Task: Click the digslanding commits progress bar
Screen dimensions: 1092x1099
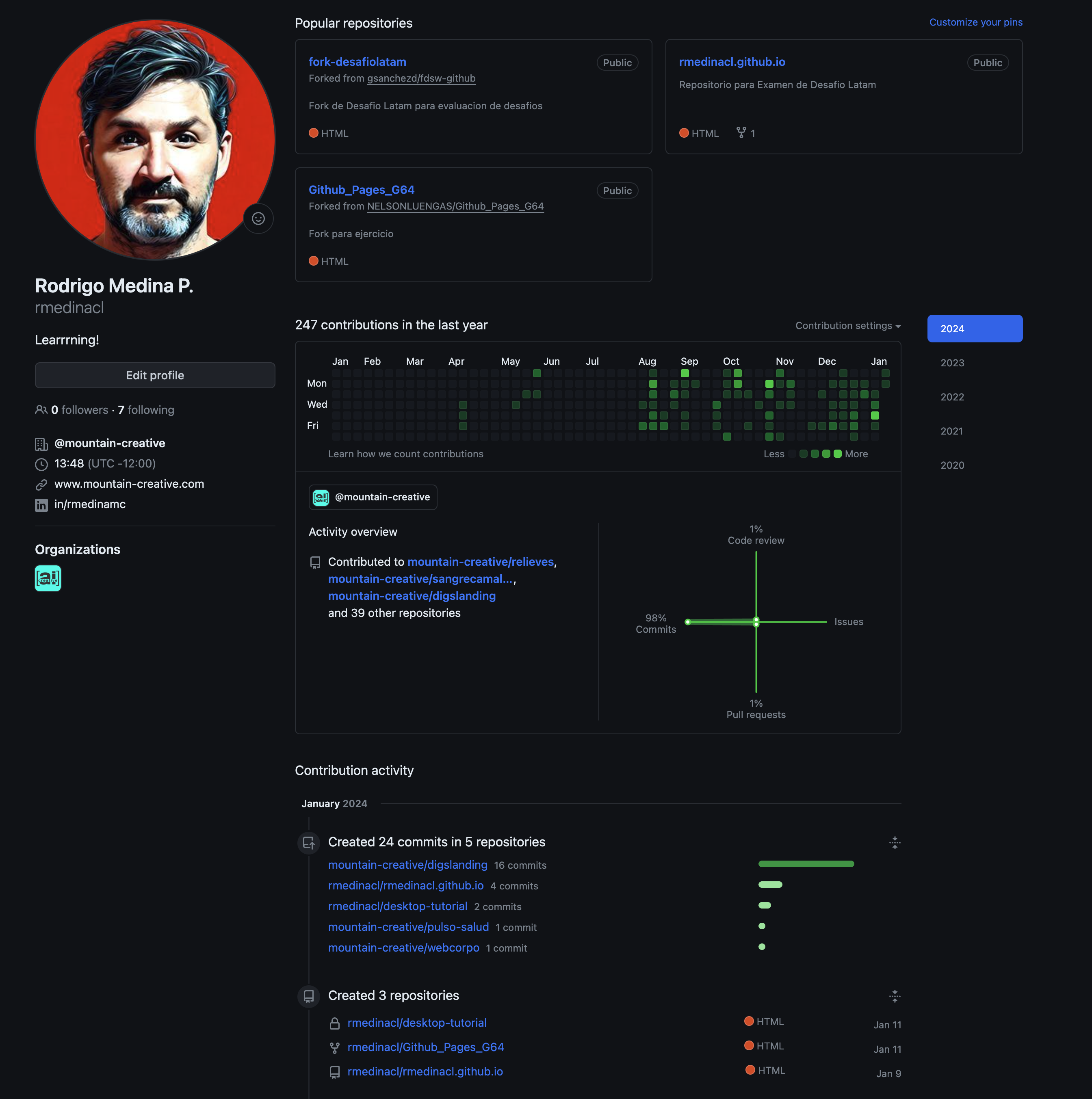Action: [806, 864]
